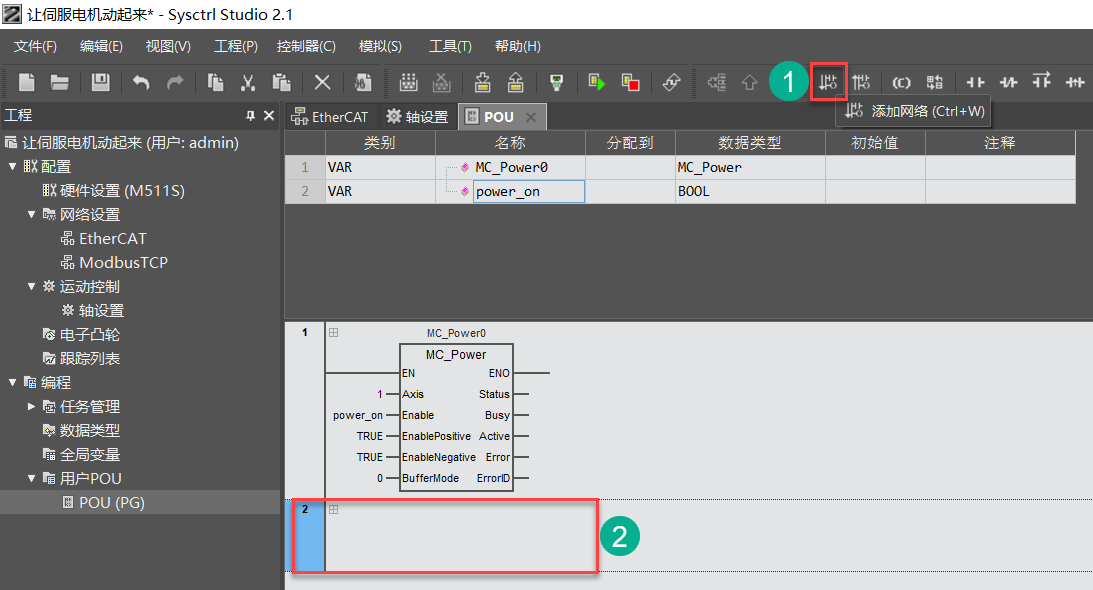Click the Redo arrow icon
Viewport: 1093px width, 590px height.
pos(175,82)
